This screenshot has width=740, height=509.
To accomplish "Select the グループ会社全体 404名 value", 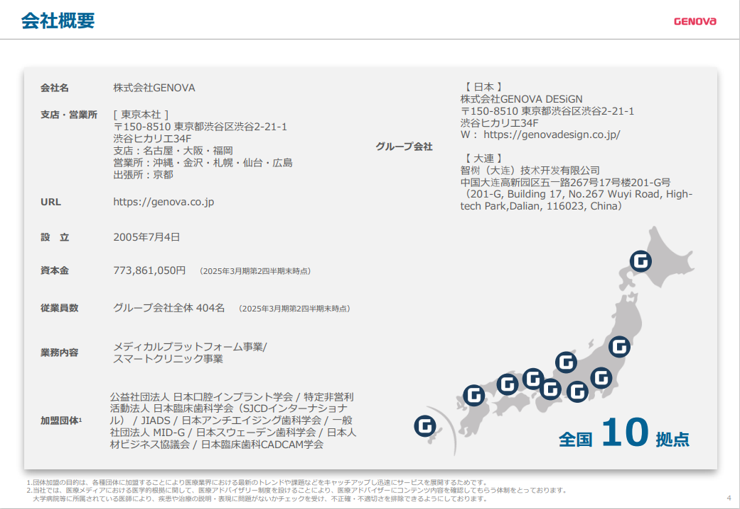I will pos(169,308).
